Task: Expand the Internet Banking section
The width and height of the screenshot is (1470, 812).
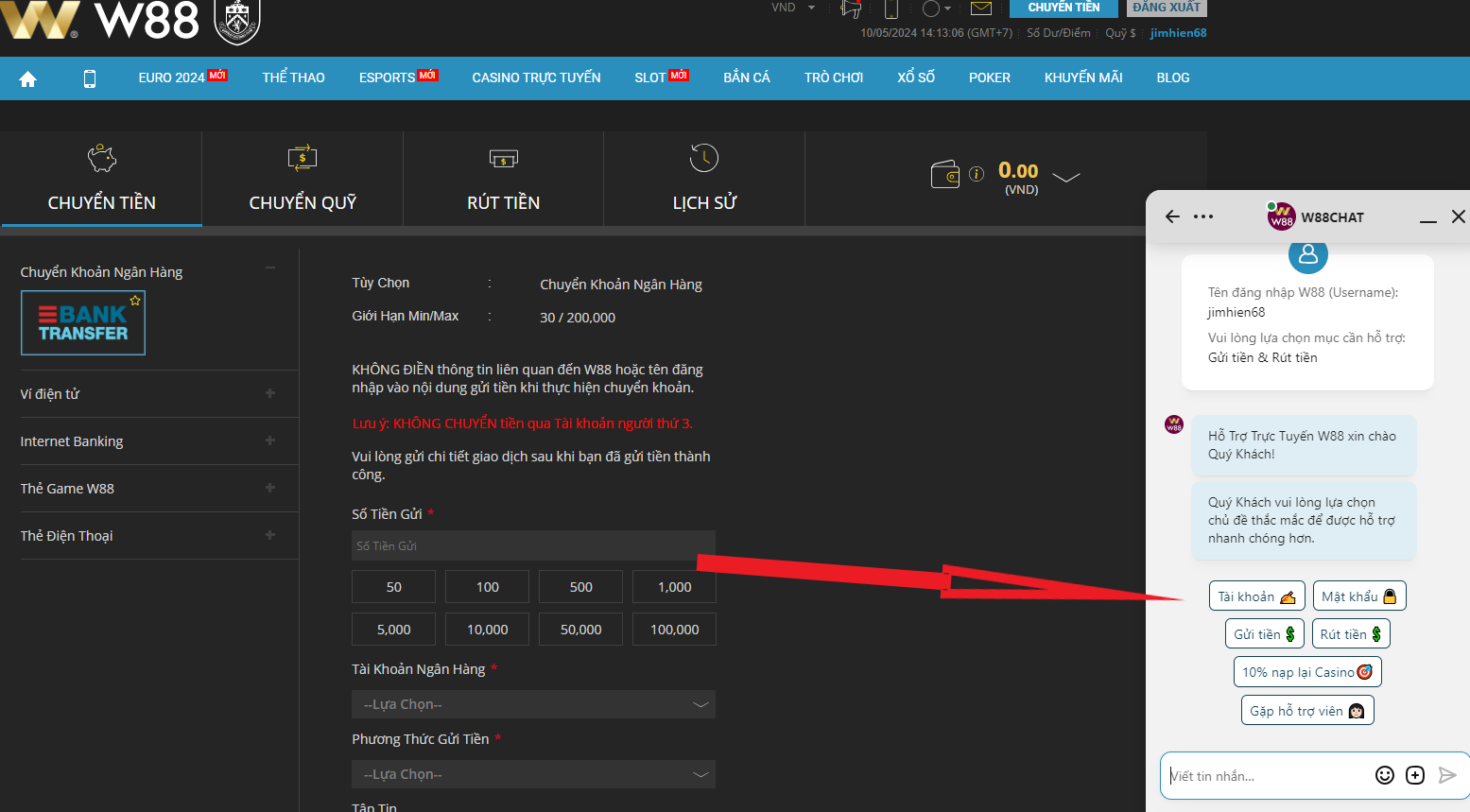Action: pos(270,441)
